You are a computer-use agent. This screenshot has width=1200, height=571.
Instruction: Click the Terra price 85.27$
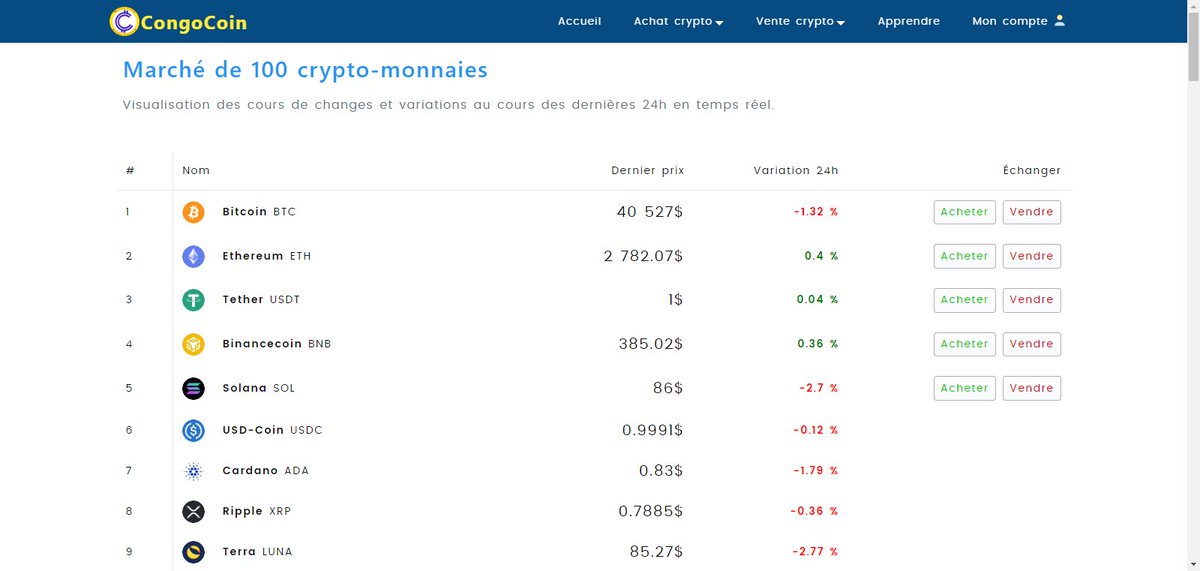[657, 552]
